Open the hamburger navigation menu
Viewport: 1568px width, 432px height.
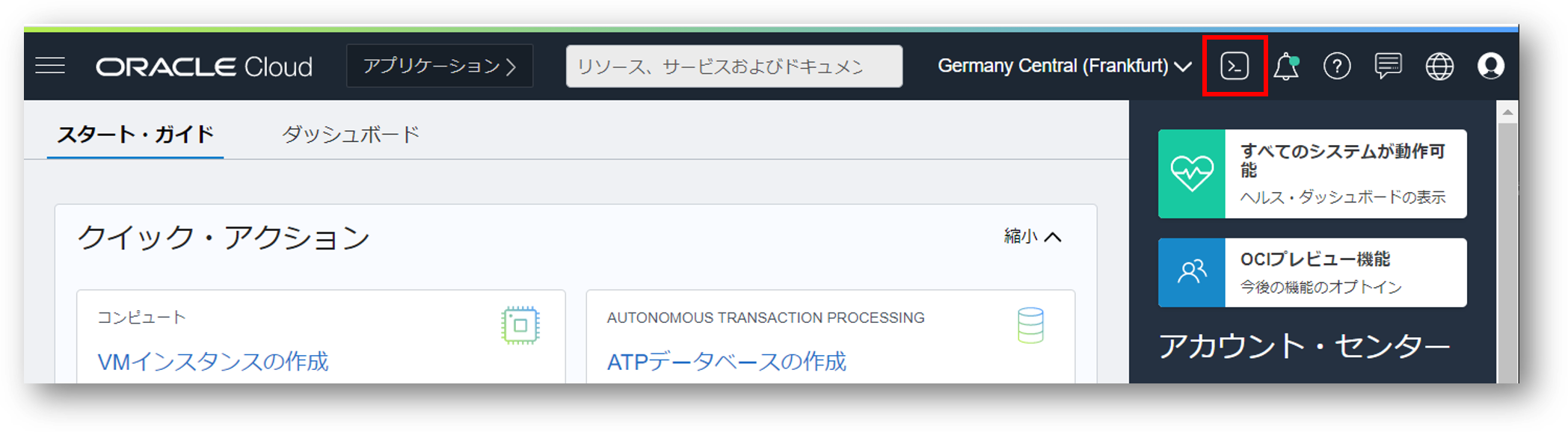[x=50, y=67]
